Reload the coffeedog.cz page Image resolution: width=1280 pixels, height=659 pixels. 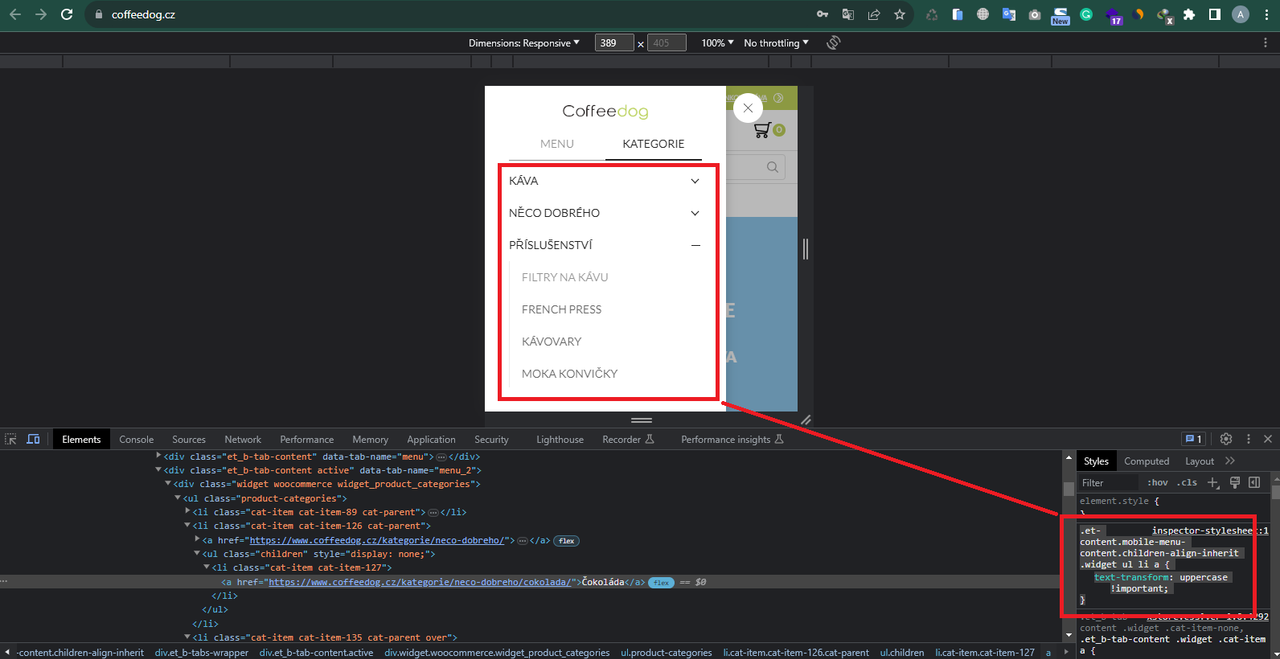click(x=67, y=15)
